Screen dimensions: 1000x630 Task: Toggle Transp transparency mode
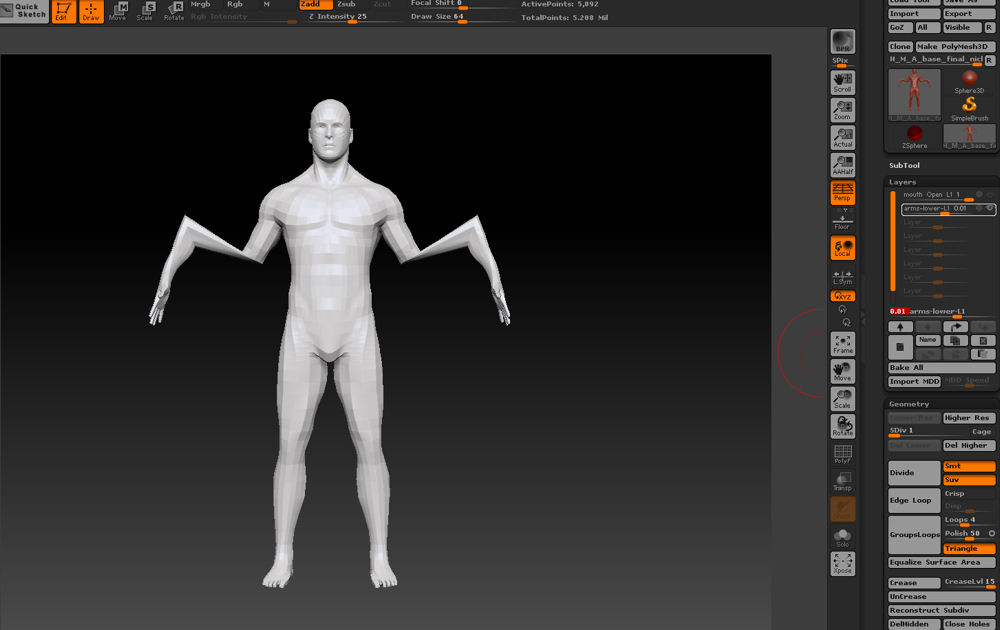click(x=842, y=481)
